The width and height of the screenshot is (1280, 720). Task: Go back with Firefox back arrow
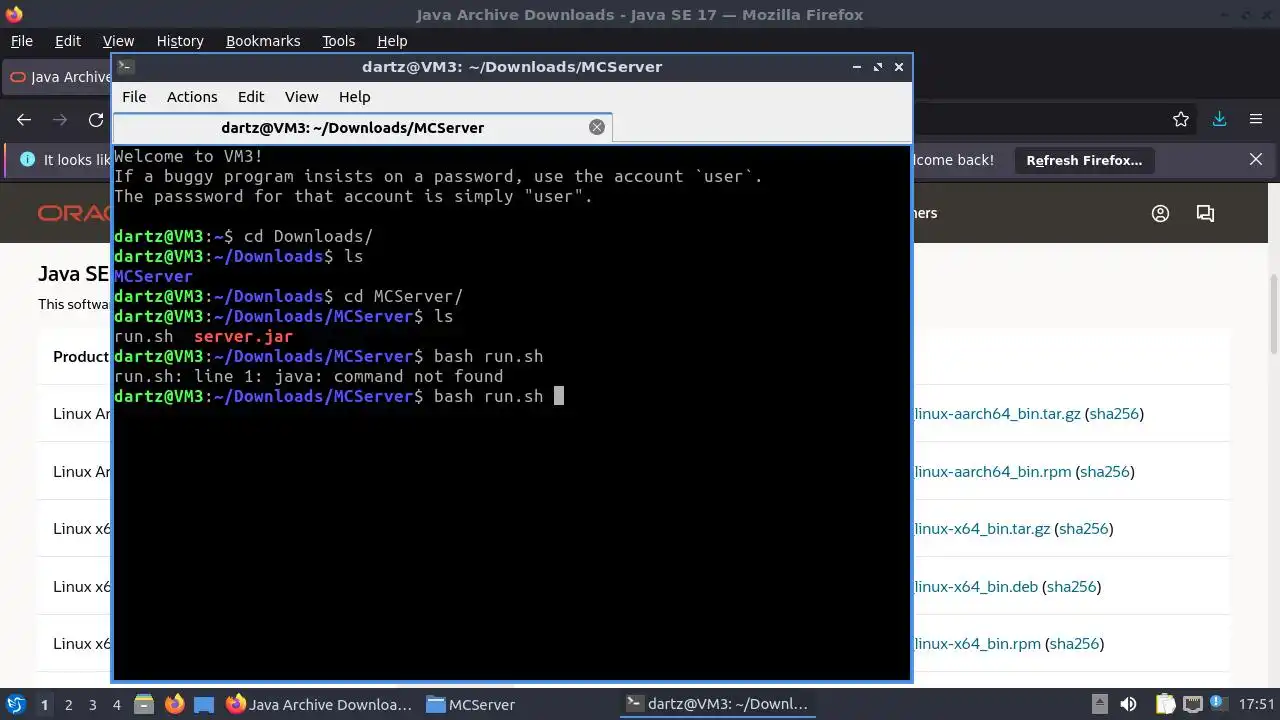click(24, 120)
